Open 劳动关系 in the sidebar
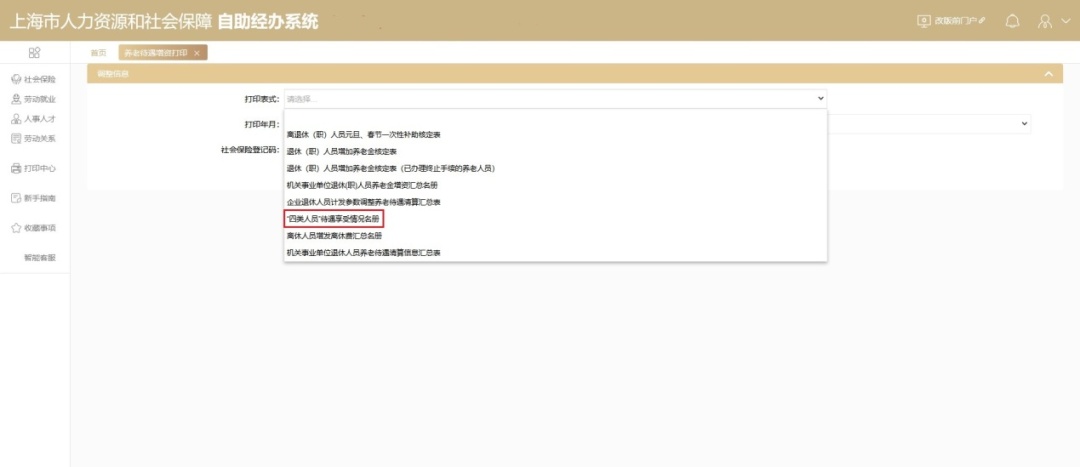The width and height of the screenshot is (1080, 467). point(34,138)
